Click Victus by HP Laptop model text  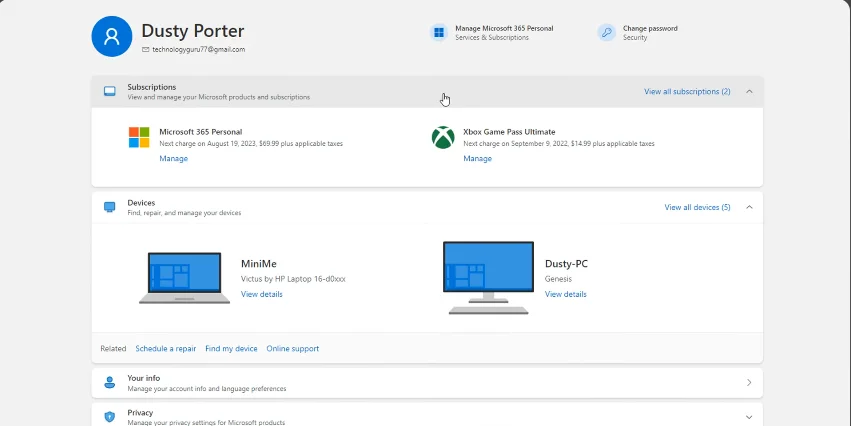pos(293,279)
